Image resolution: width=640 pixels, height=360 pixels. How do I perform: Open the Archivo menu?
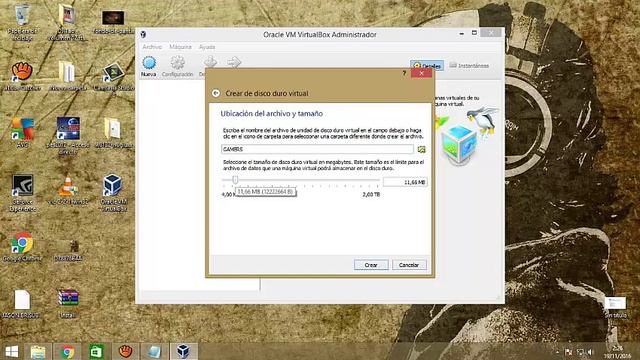152,47
